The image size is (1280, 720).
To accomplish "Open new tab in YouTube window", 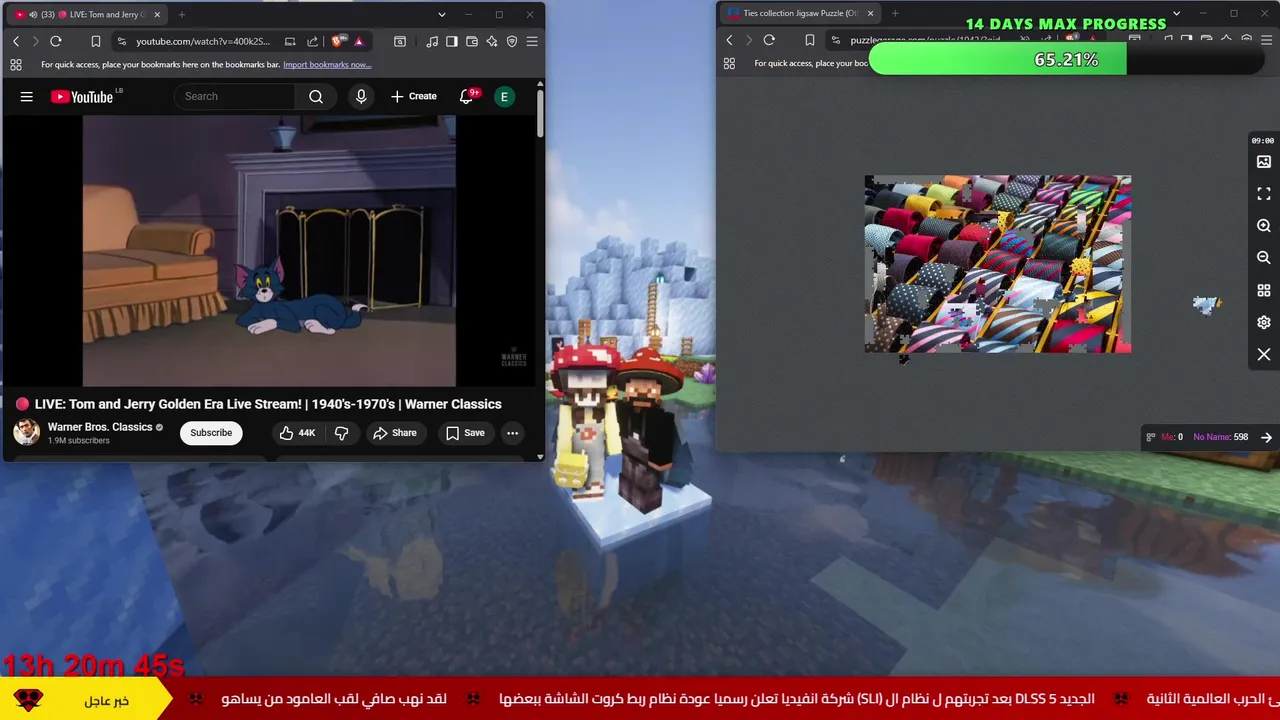I will pyautogui.click(x=182, y=15).
